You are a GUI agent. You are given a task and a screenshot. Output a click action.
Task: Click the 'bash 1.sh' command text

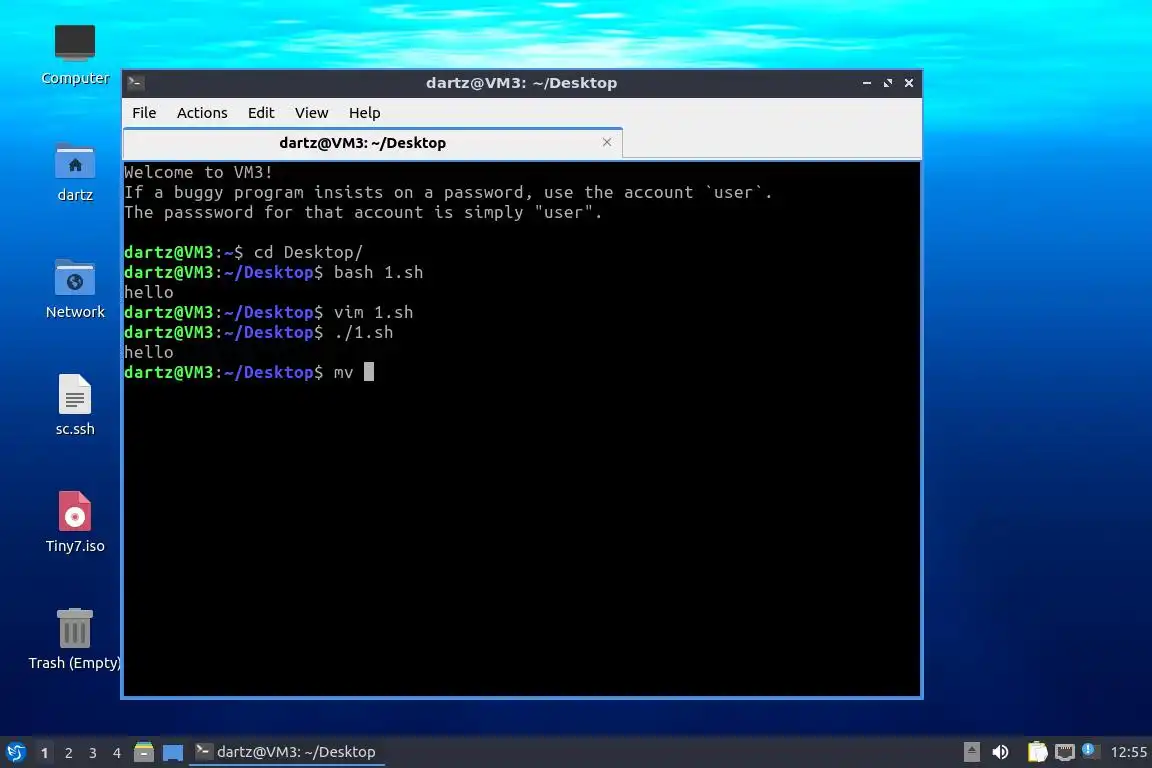378,272
